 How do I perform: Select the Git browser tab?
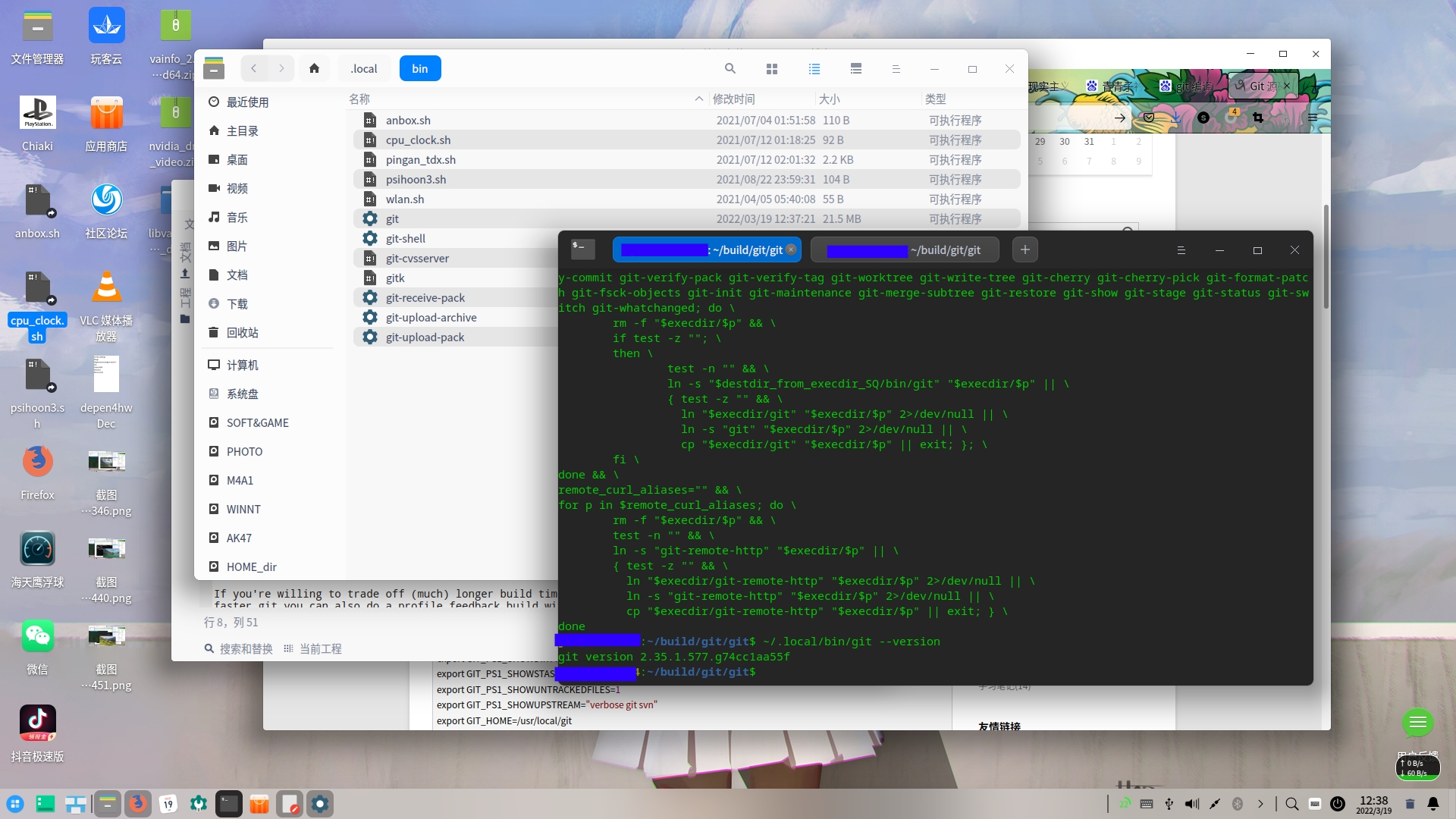point(1259,86)
